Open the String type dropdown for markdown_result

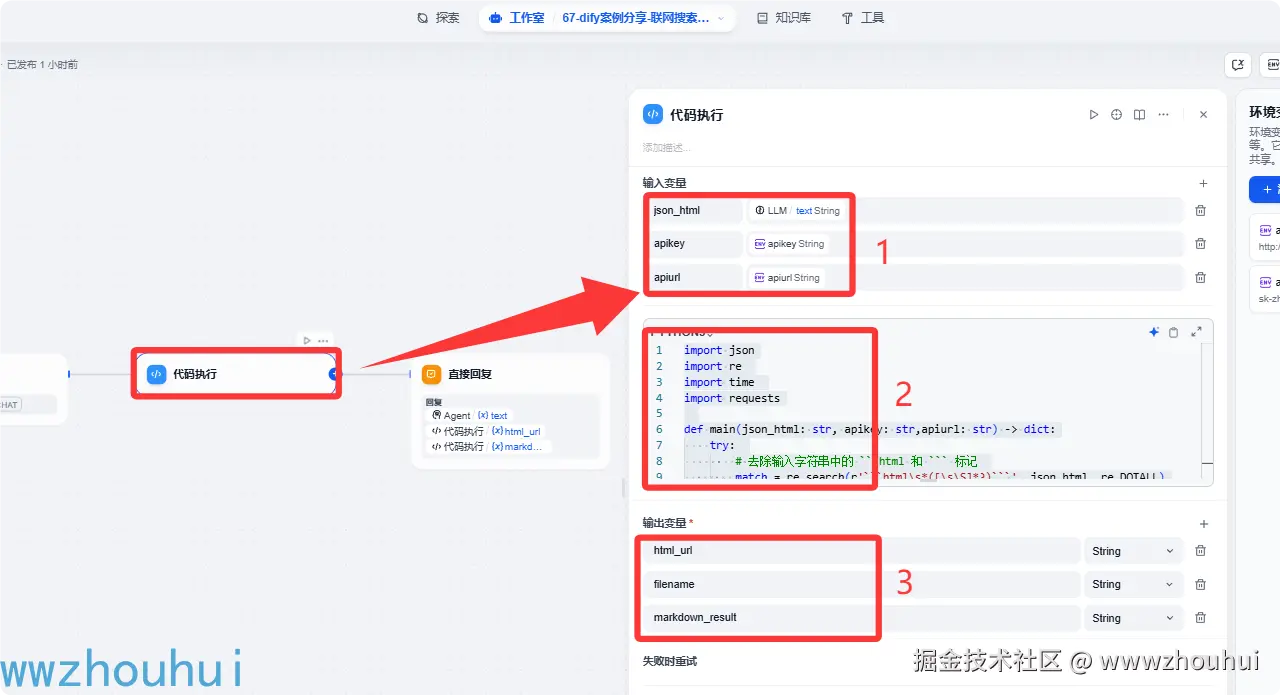tap(1133, 618)
